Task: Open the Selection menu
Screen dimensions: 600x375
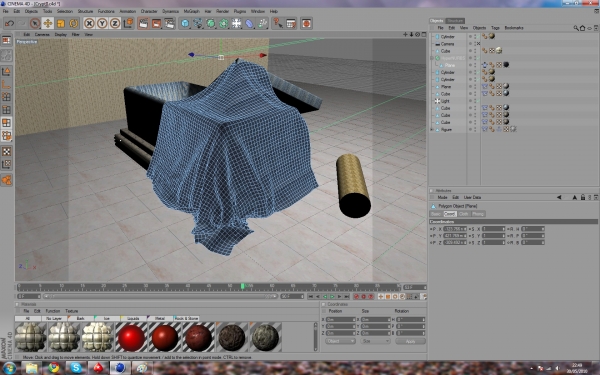Action: [x=65, y=11]
